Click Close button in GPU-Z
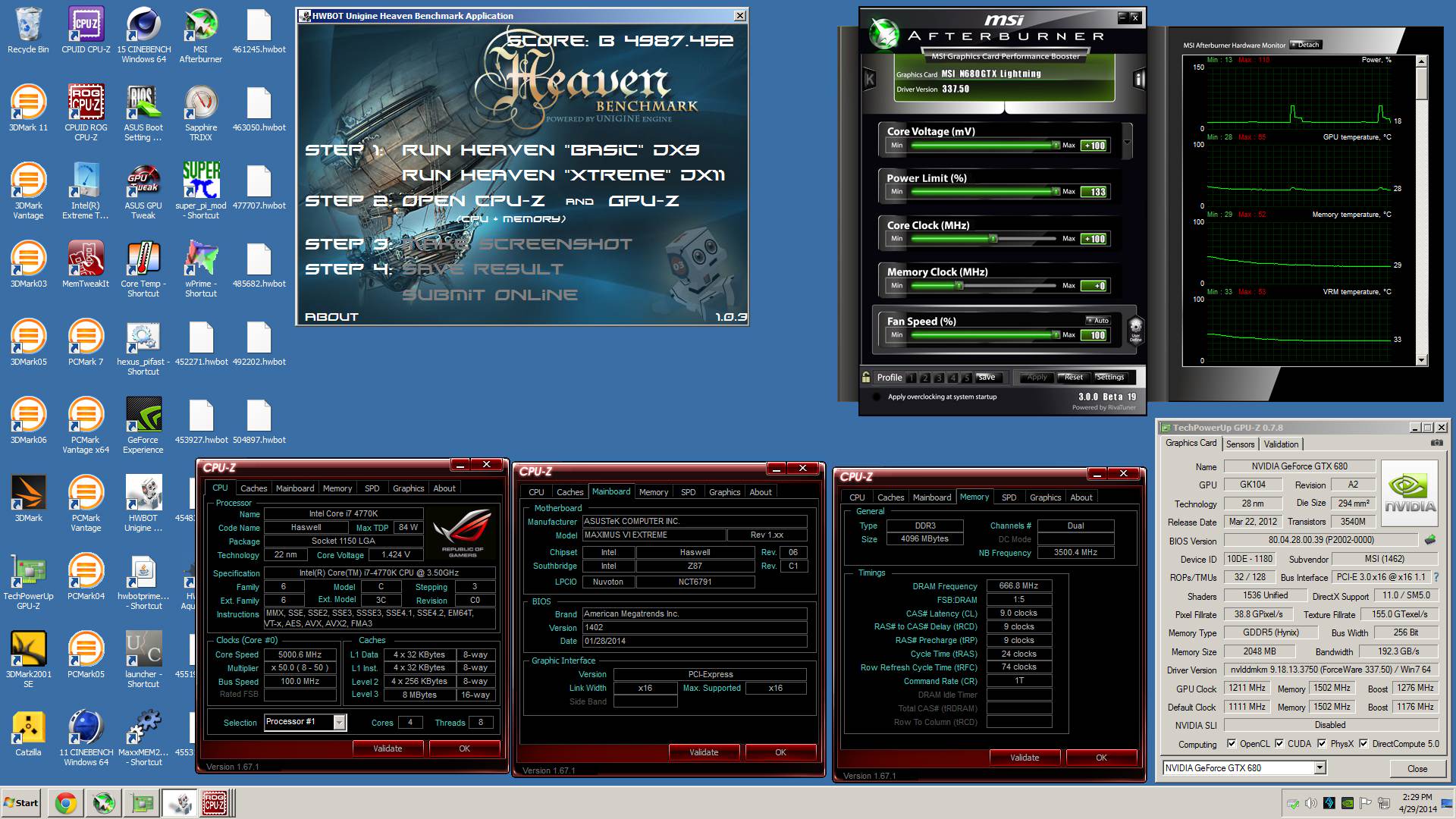 pos(1417,768)
